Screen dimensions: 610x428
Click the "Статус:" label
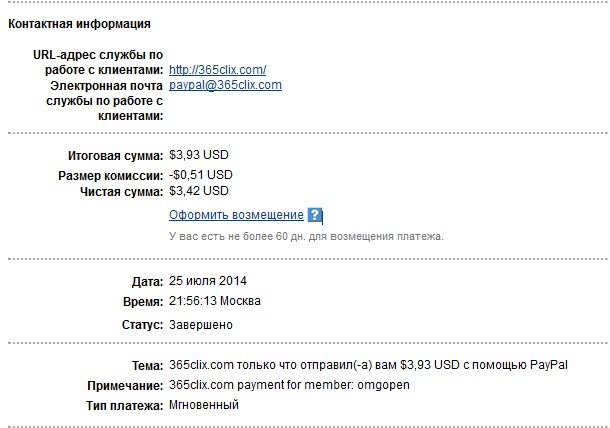click(x=140, y=326)
